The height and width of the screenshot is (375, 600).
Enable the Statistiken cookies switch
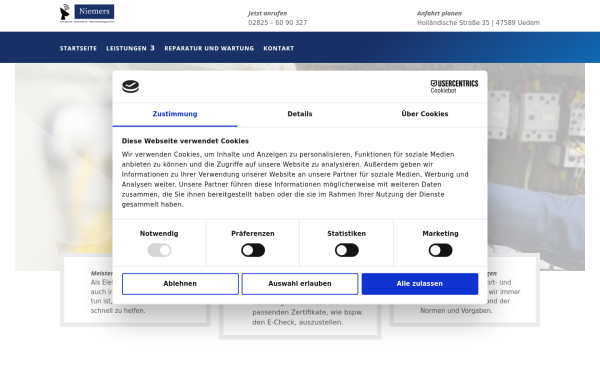point(347,250)
